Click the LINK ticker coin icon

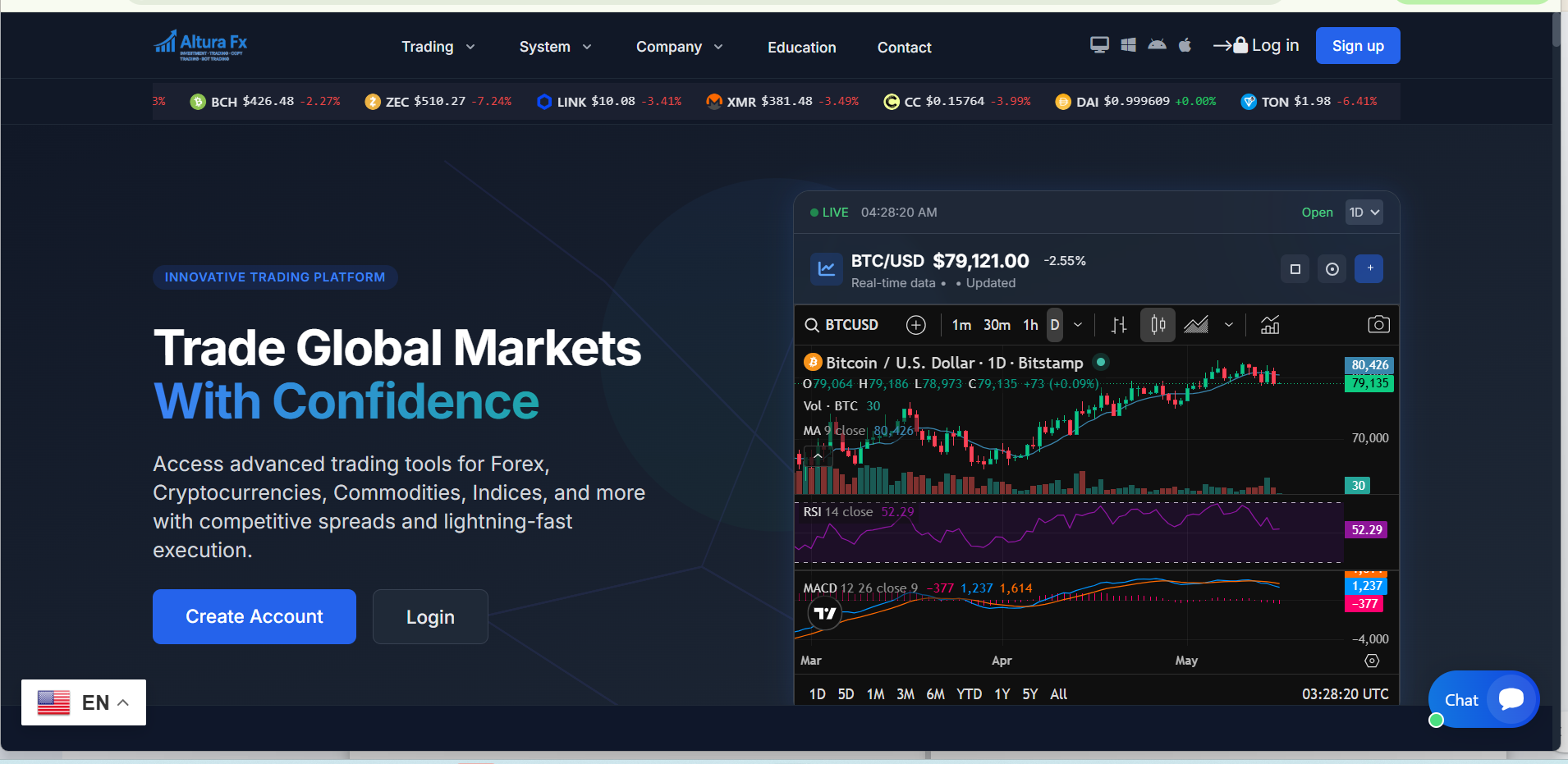pyautogui.click(x=544, y=102)
